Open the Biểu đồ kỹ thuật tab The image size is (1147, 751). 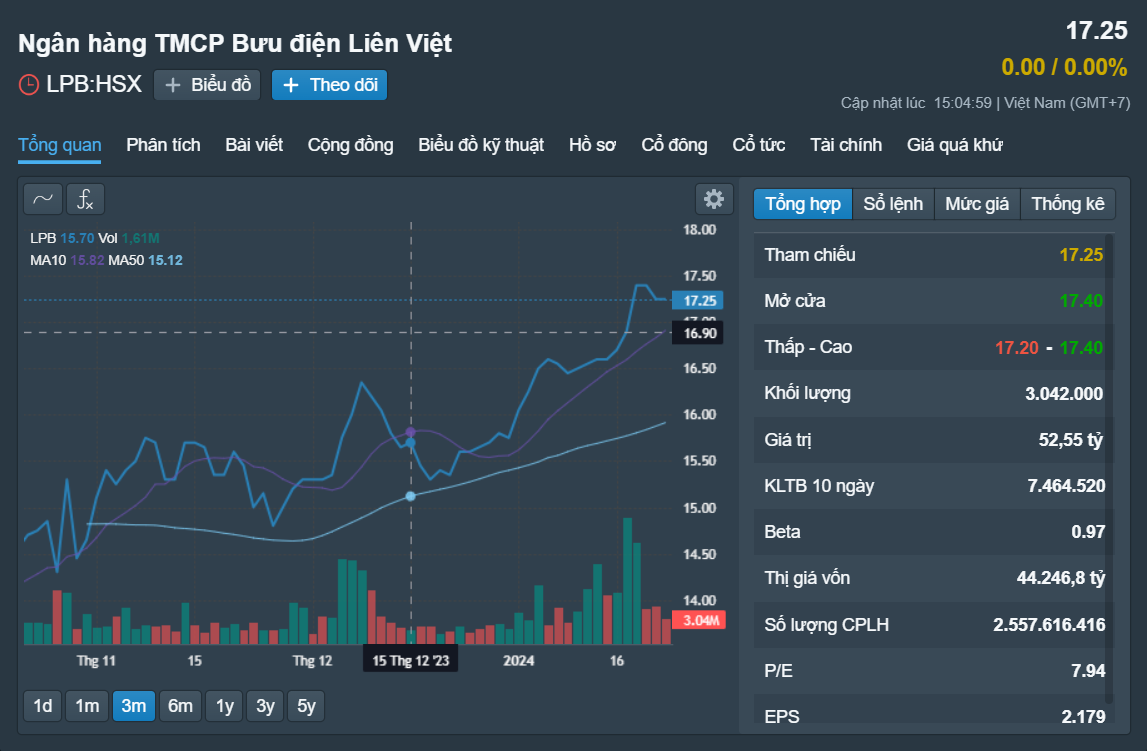[x=481, y=145]
